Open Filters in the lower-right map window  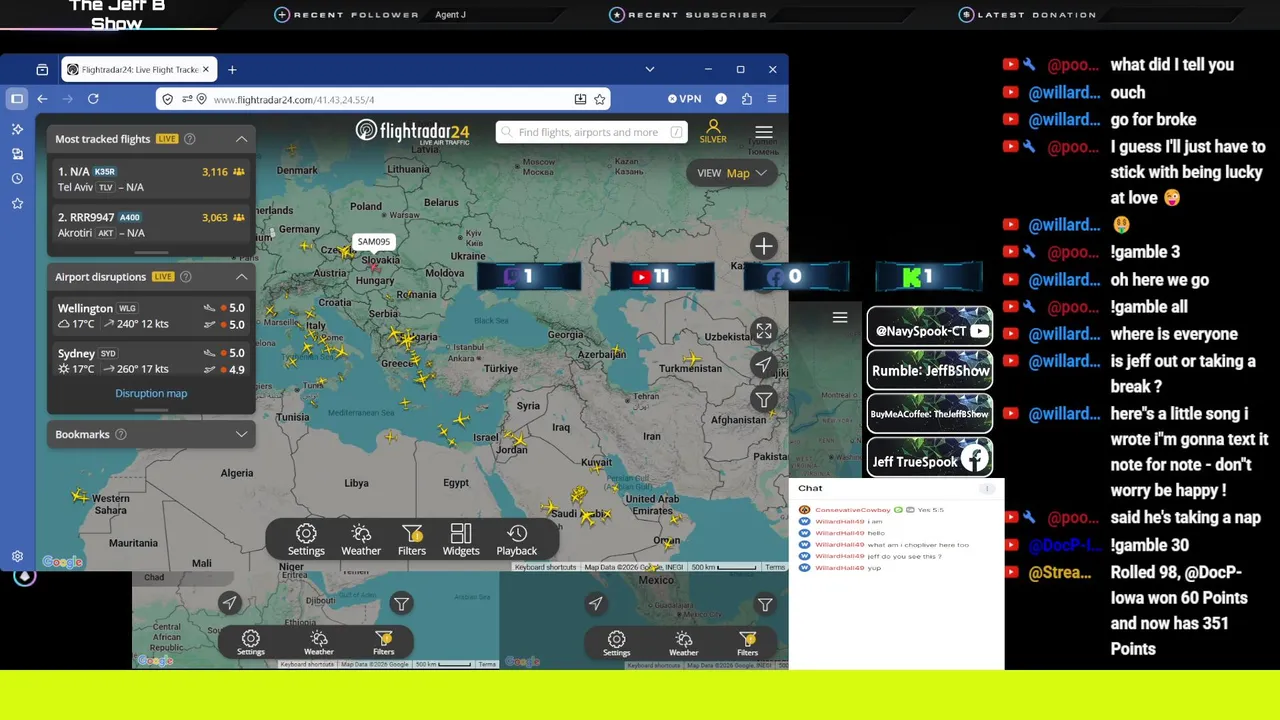[747, 643]
